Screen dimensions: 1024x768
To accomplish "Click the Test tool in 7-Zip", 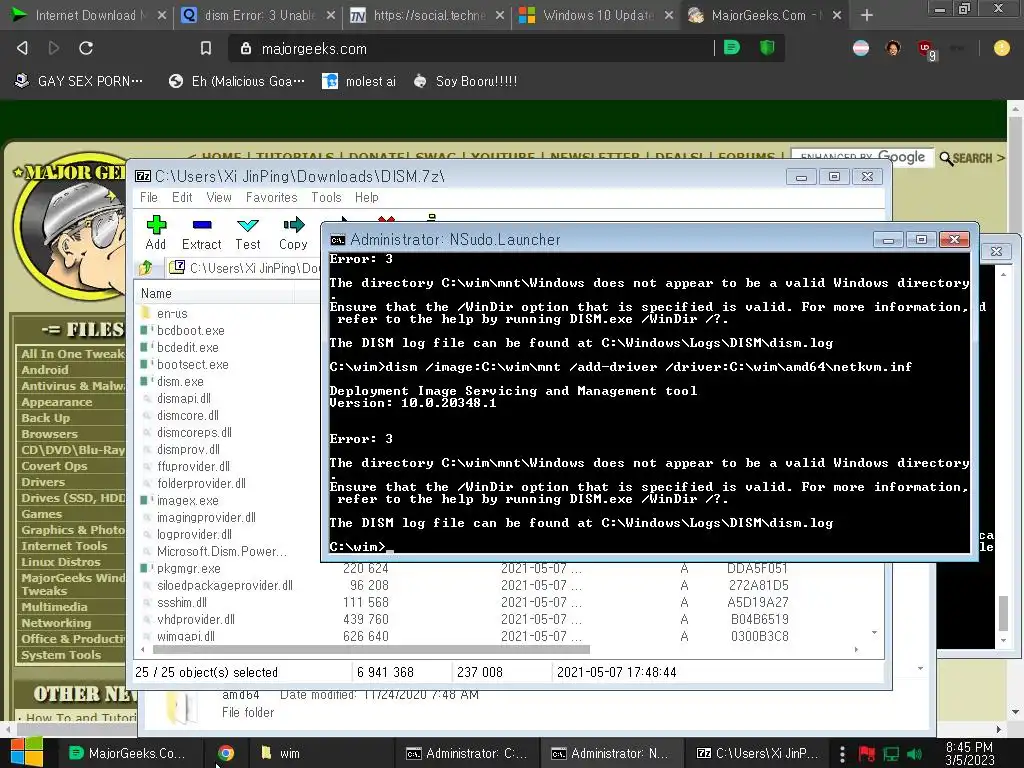I will click(x=248, y=233).
